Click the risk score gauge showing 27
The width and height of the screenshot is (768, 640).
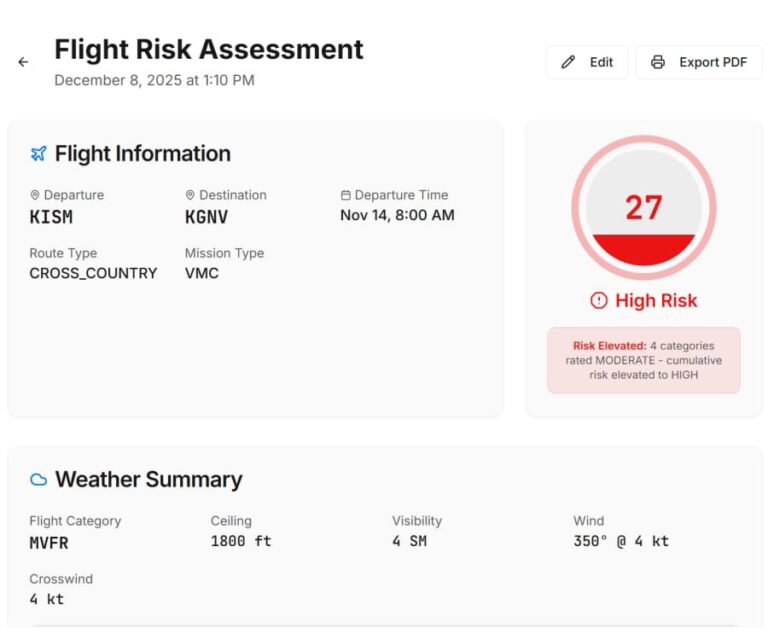point(643,208)
